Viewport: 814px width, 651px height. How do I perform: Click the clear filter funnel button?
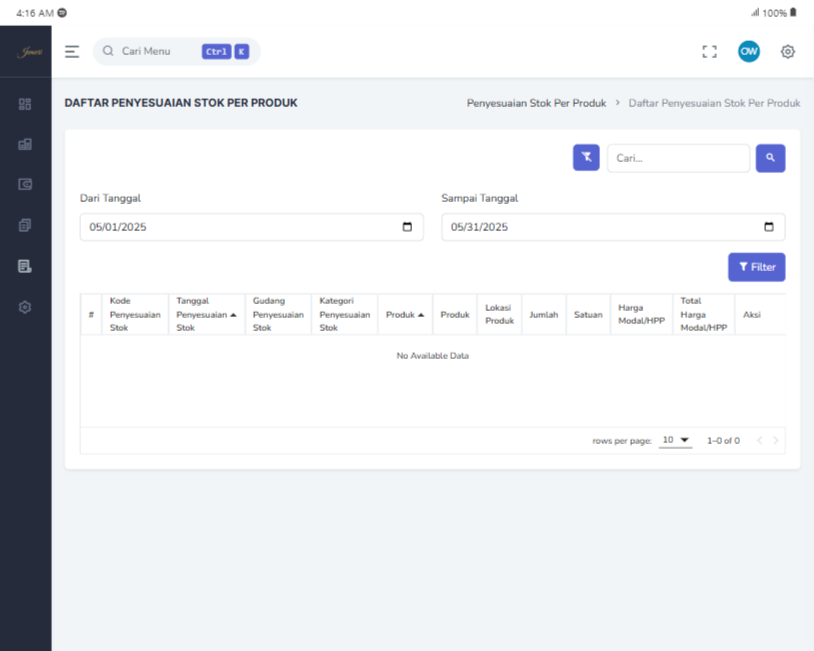[586, 158]
